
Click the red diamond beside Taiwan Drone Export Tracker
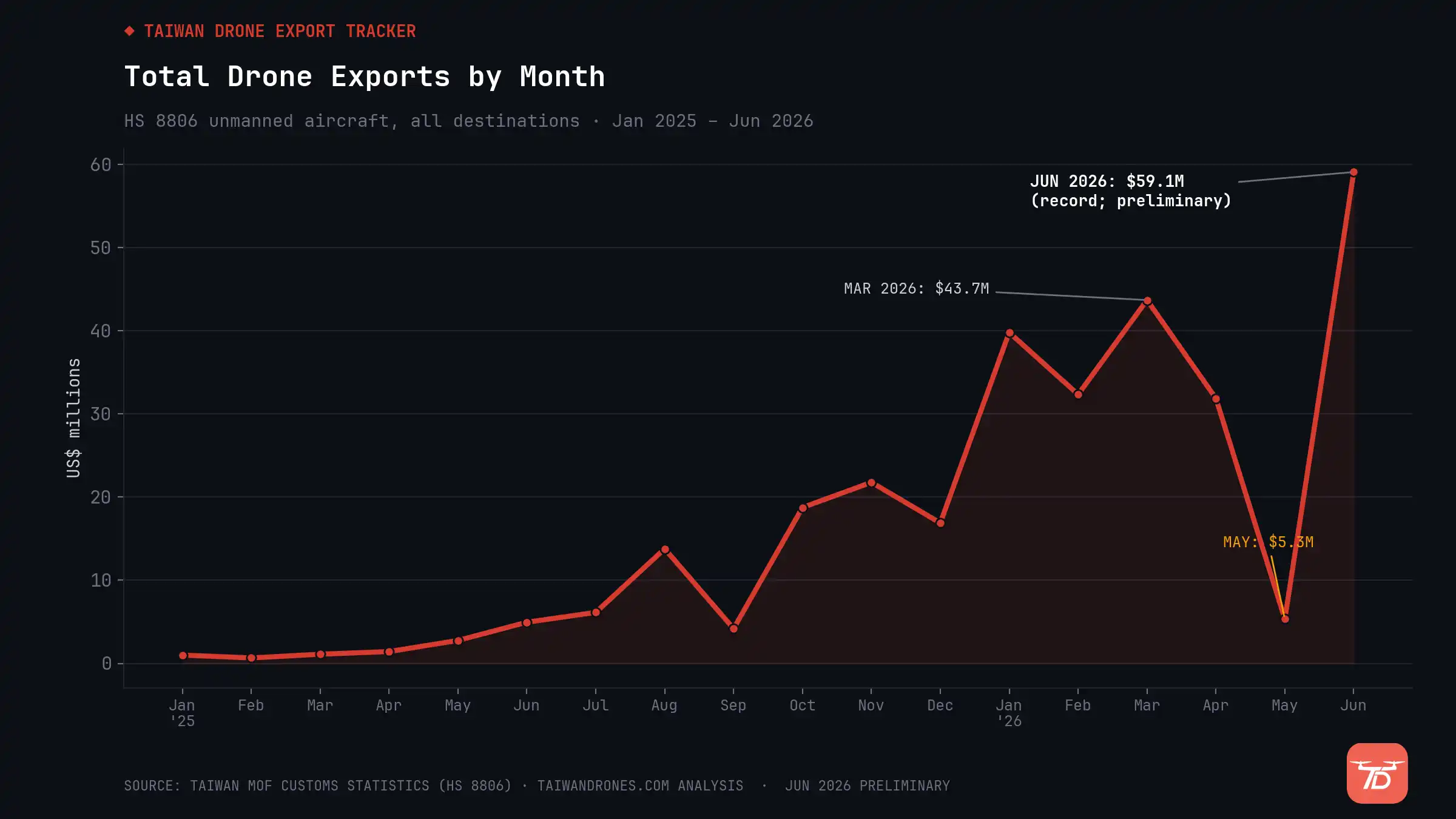pos(129,31)
